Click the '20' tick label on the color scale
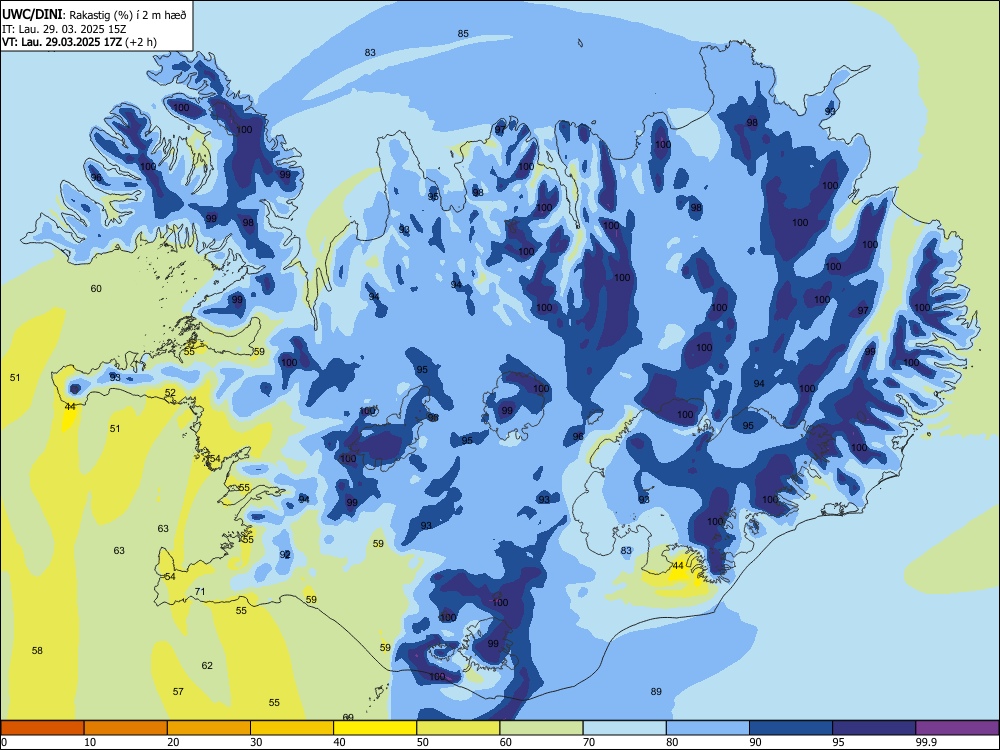This screenshot has width=1000, height=750. coord(173,742)
